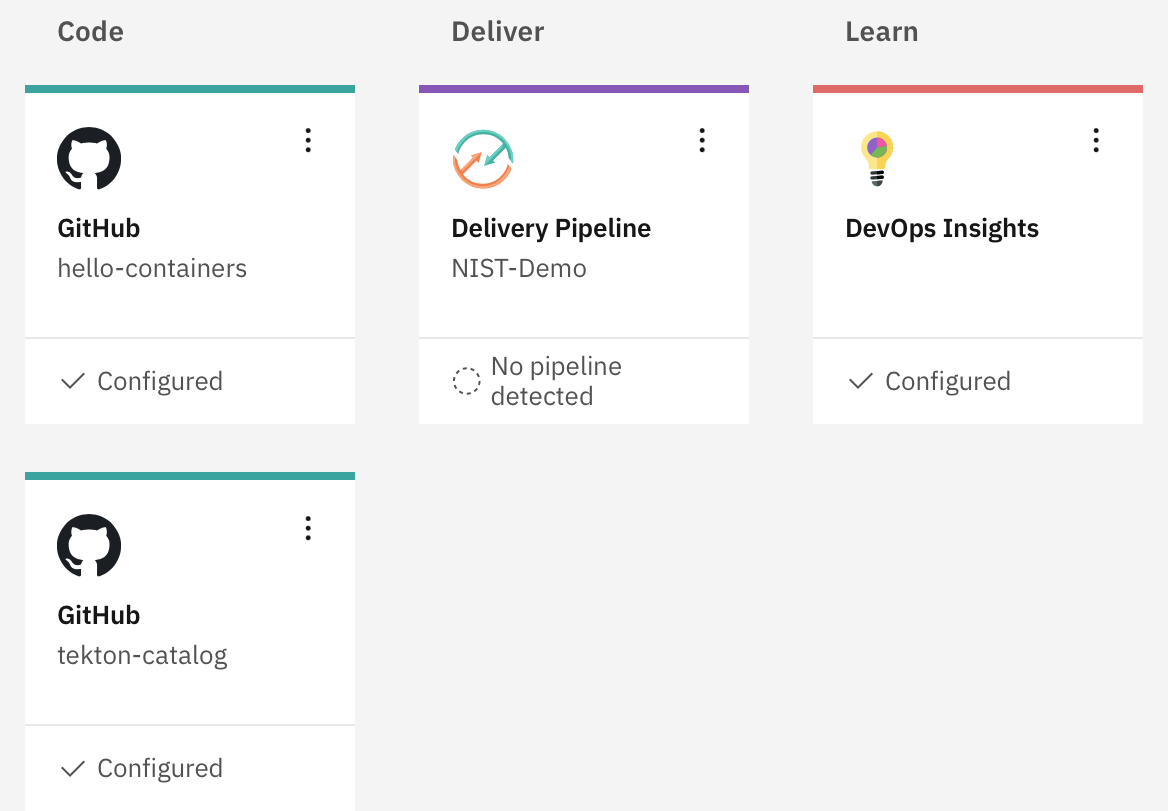
Task: Click the Delivery Pipeline circular arrows icon
Action: (483, 159)
